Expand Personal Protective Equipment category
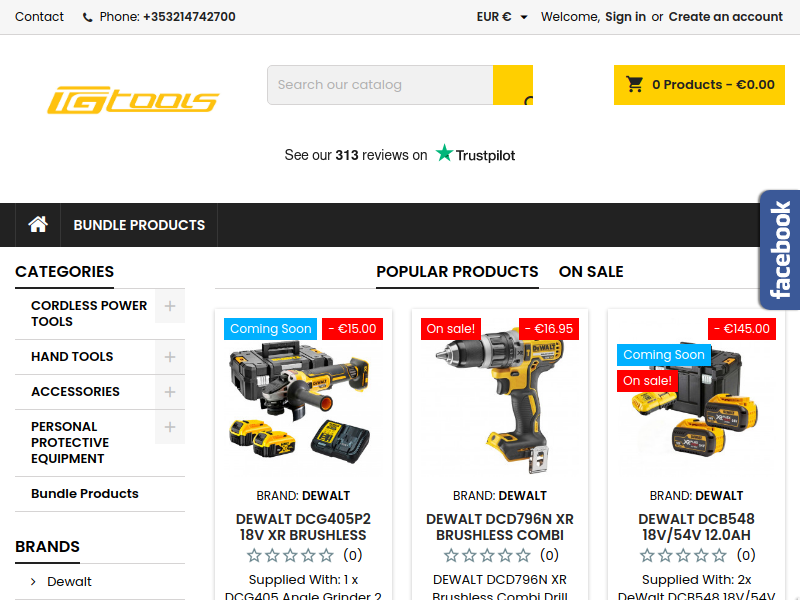Image resolution: width=800 pixels, height=600 pixels. click(170, 427)
